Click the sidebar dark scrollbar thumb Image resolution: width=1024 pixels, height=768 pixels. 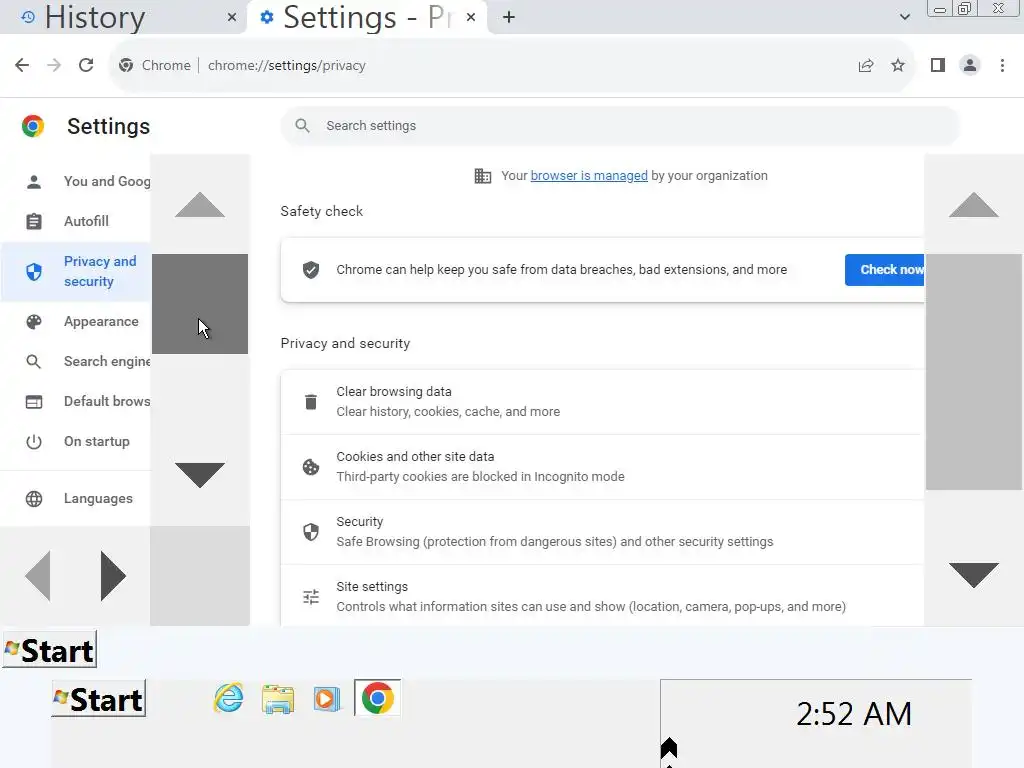(x=200, y=304)
